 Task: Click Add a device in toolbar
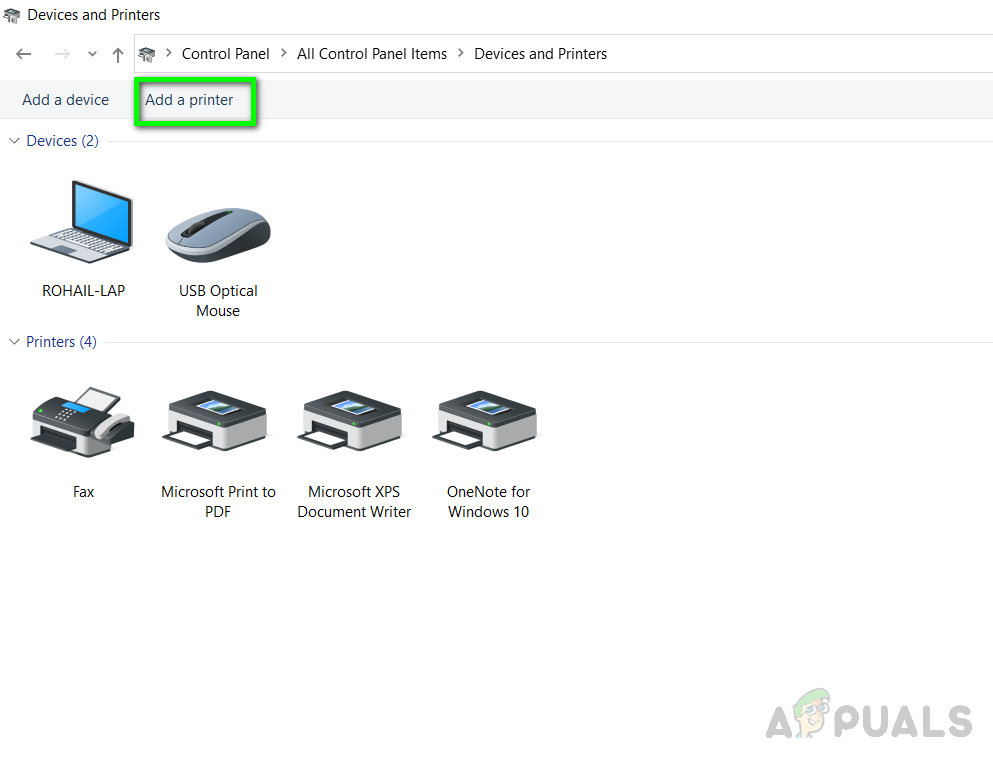pyautogui.click(x=65, y=100)
